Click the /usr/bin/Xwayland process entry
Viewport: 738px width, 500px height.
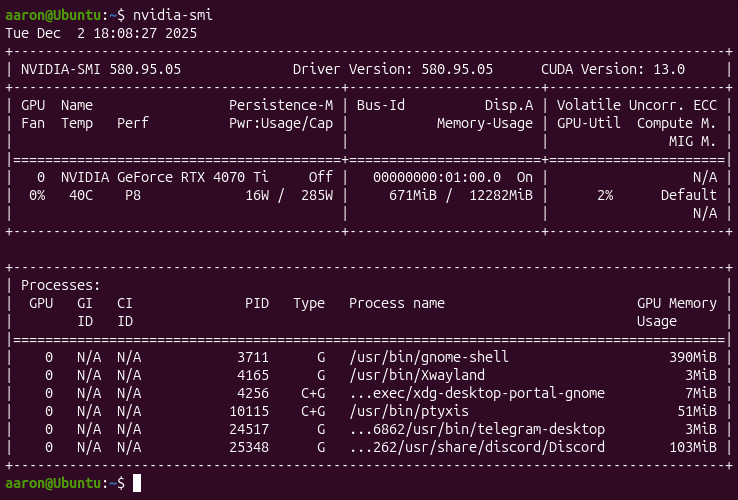click(413, 375)
